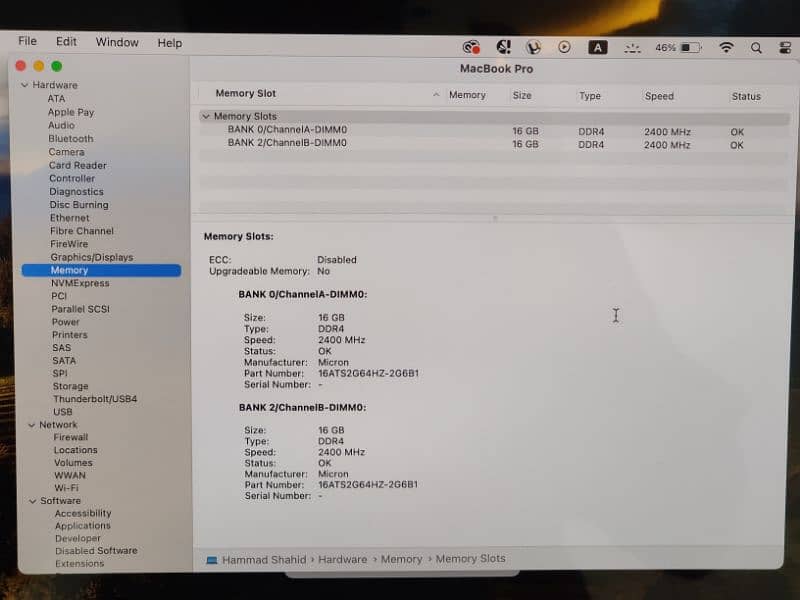Open the Window menu
Image resolution: width=800 pixels, height=600 pixels.
(x=117, y=42)
